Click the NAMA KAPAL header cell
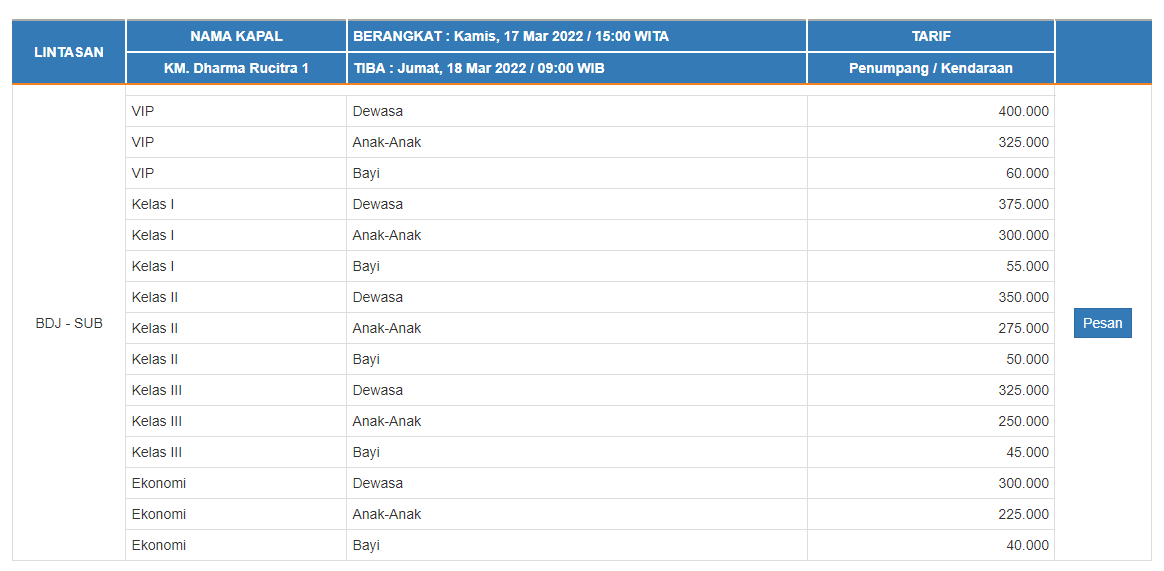Viewport: 1164px width, 571px height. tap(236, 36)
